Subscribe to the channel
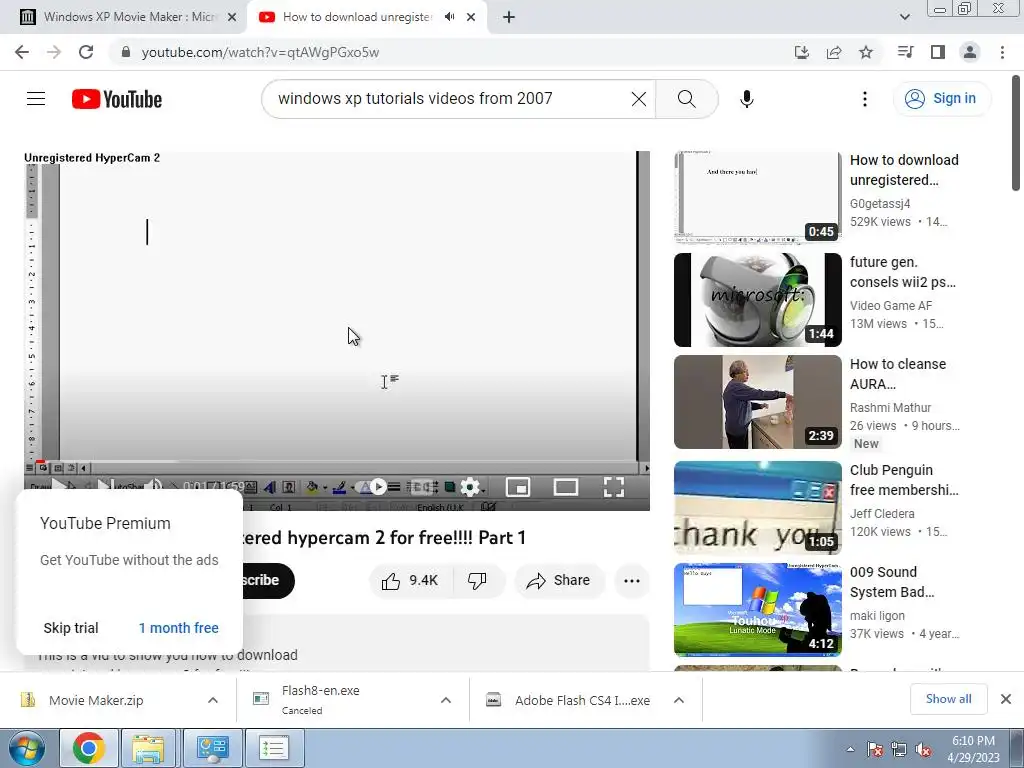 coord(268,581)
